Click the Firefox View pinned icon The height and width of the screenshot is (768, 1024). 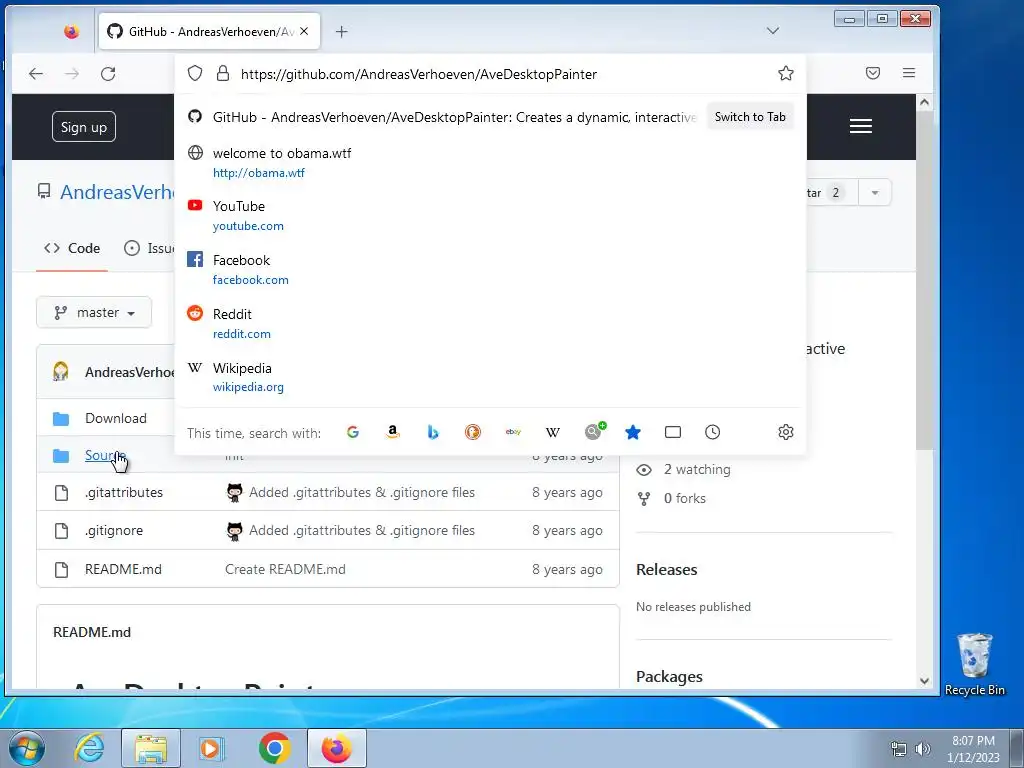pyautogui.click(x=72, y=31)
